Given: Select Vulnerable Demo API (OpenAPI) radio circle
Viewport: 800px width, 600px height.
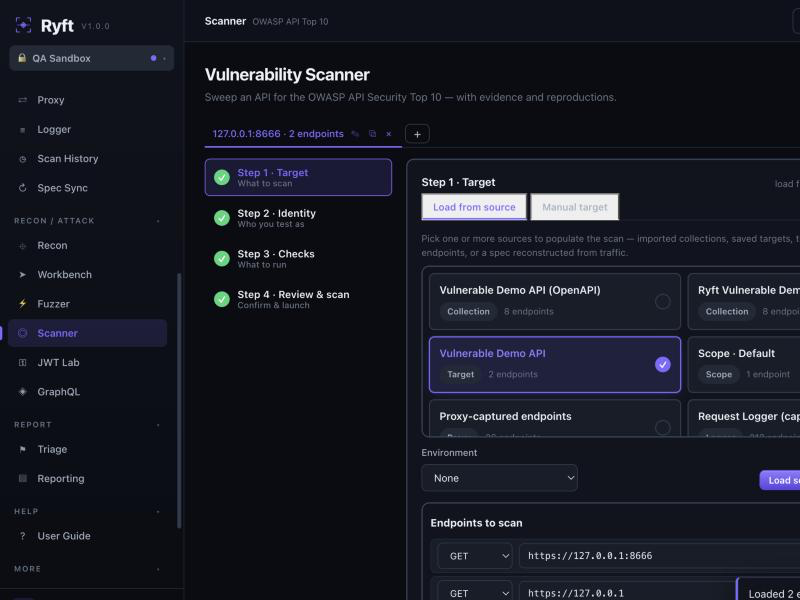Looking at the screenshot, I should click(x=663, y=302).
